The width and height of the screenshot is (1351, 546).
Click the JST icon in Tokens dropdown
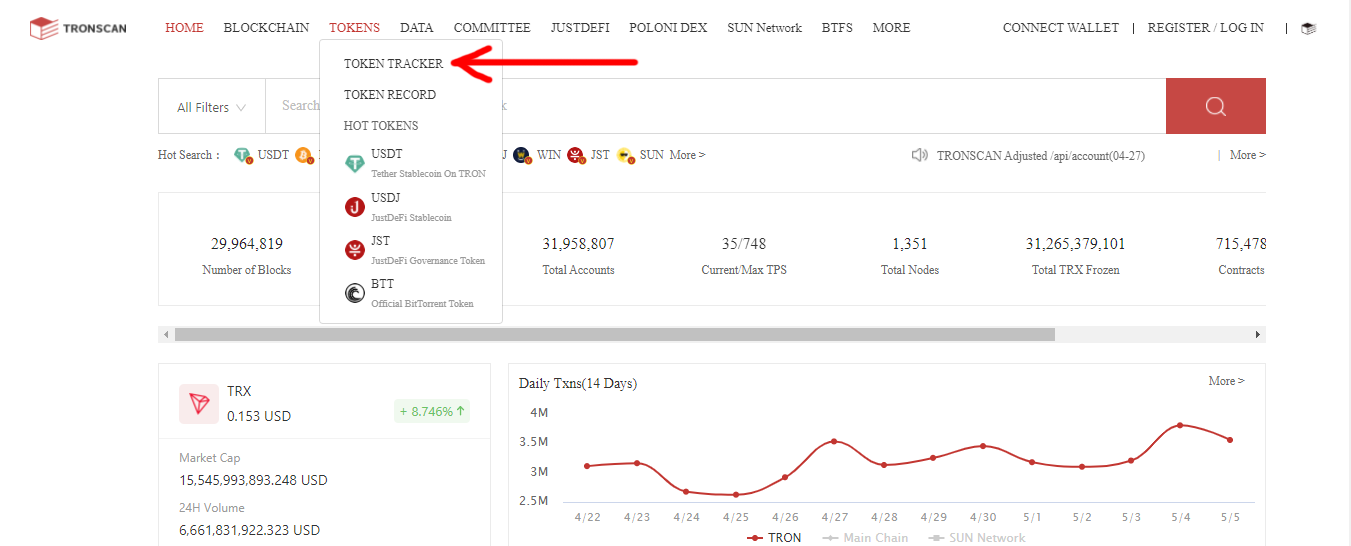click(x=354, y=250)
